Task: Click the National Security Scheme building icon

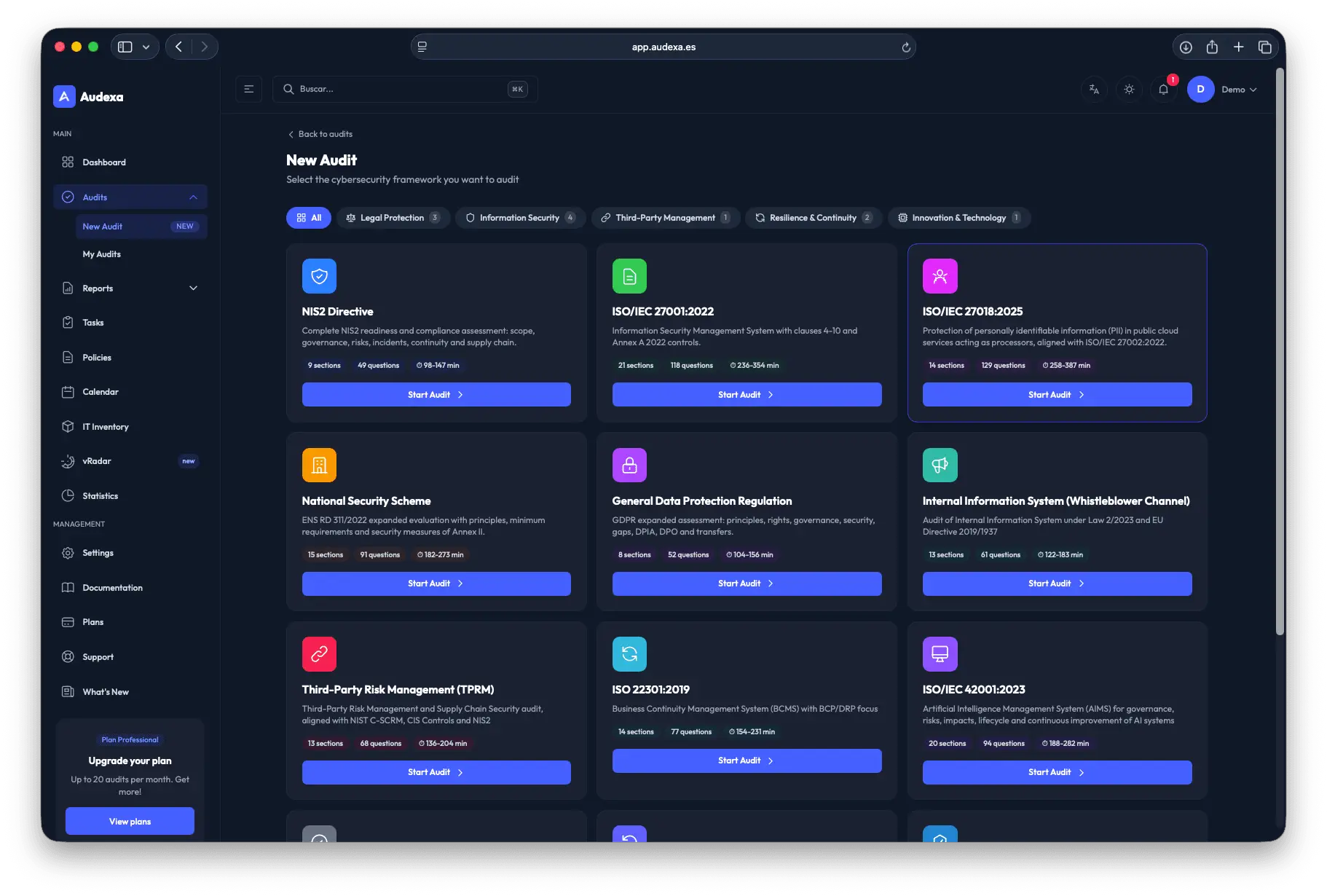Action: [319, 465]
